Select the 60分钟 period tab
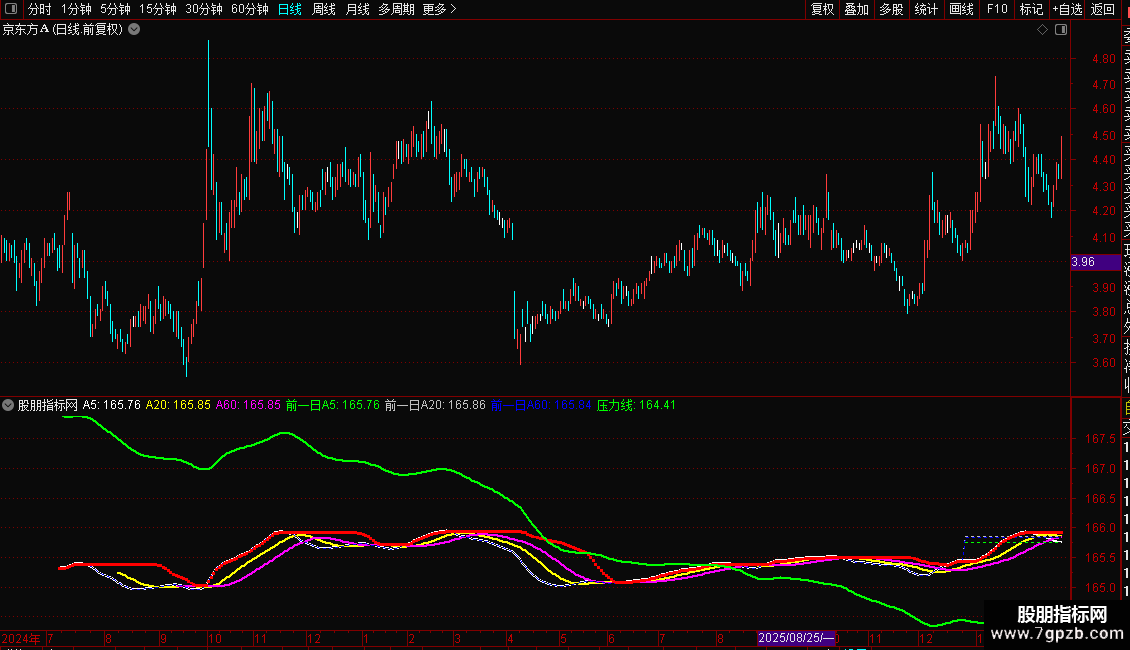This screenshot has height=650, width=1130. [x=249, y=9]
